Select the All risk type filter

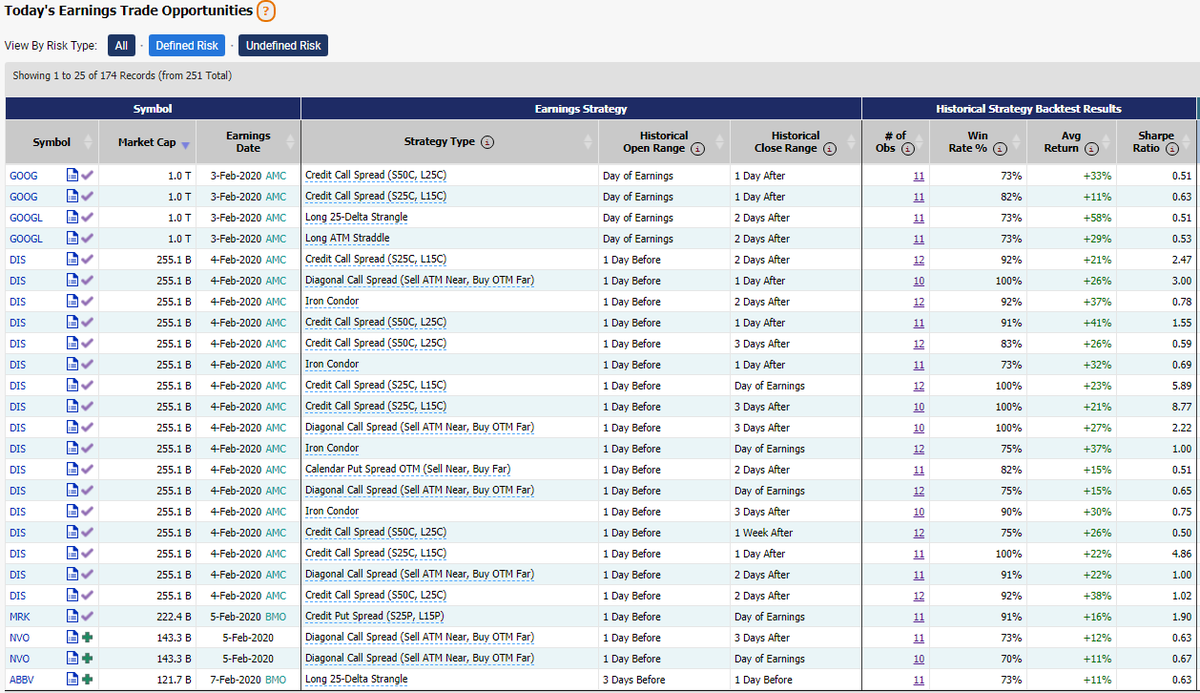[x=122, y=46]
